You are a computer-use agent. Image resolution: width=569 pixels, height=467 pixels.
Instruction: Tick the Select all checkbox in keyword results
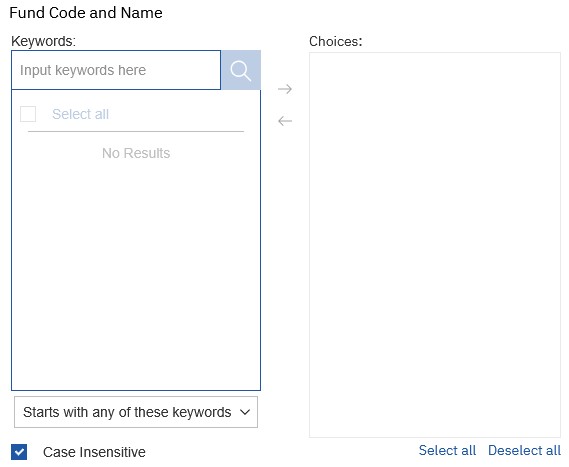pos(28,114)
